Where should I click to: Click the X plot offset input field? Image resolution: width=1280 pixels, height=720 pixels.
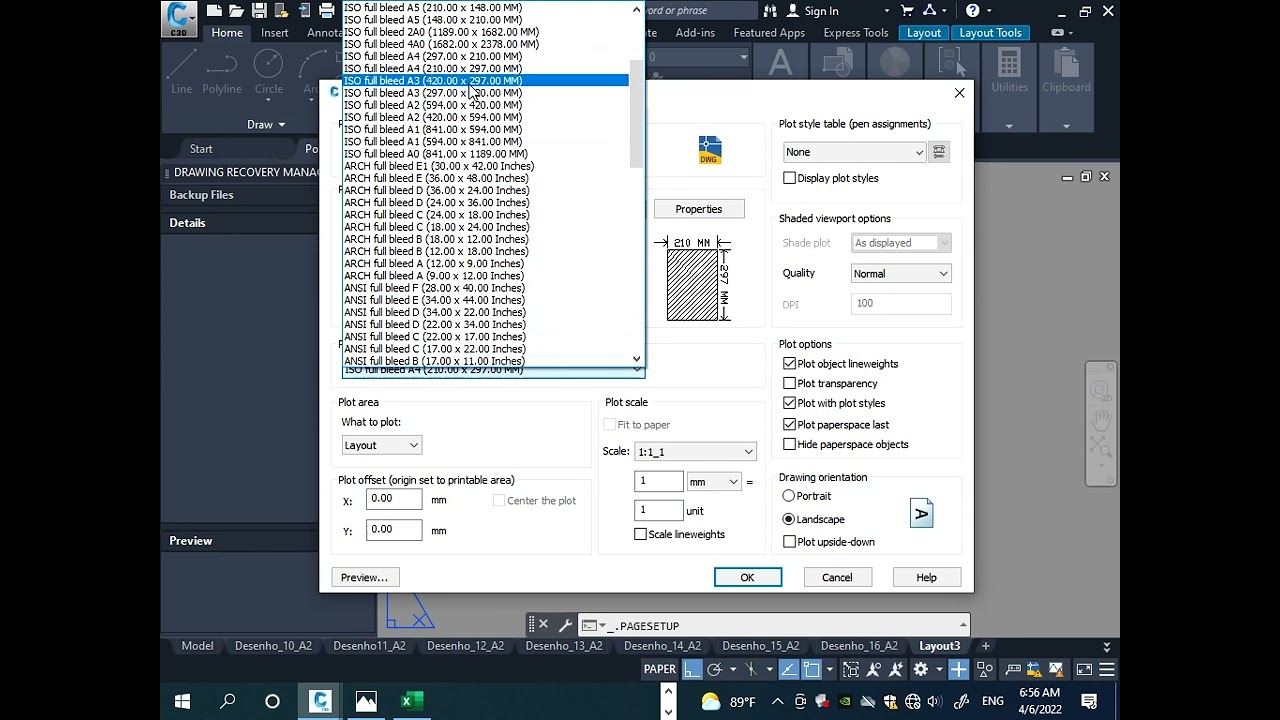pyautogui.click(x=393, y=499)
